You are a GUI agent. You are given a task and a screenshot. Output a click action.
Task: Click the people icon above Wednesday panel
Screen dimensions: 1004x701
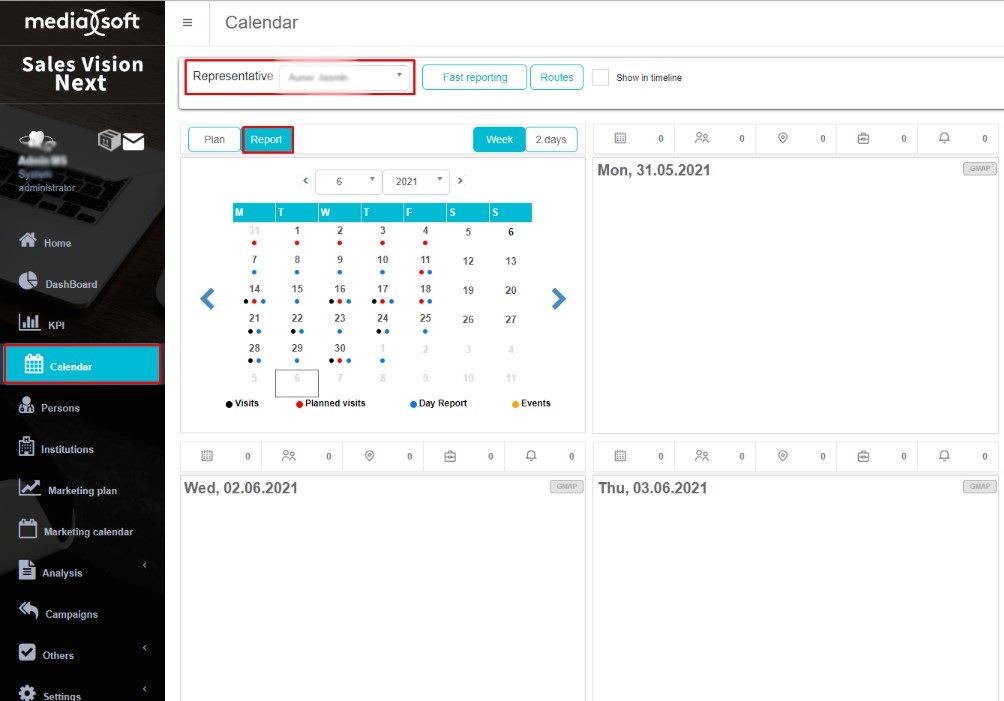pyautogui.click(x=289, y=456)
